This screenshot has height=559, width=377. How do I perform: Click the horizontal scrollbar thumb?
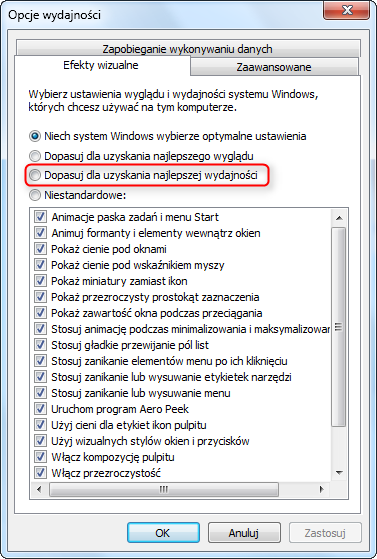(x=164, y=489)
